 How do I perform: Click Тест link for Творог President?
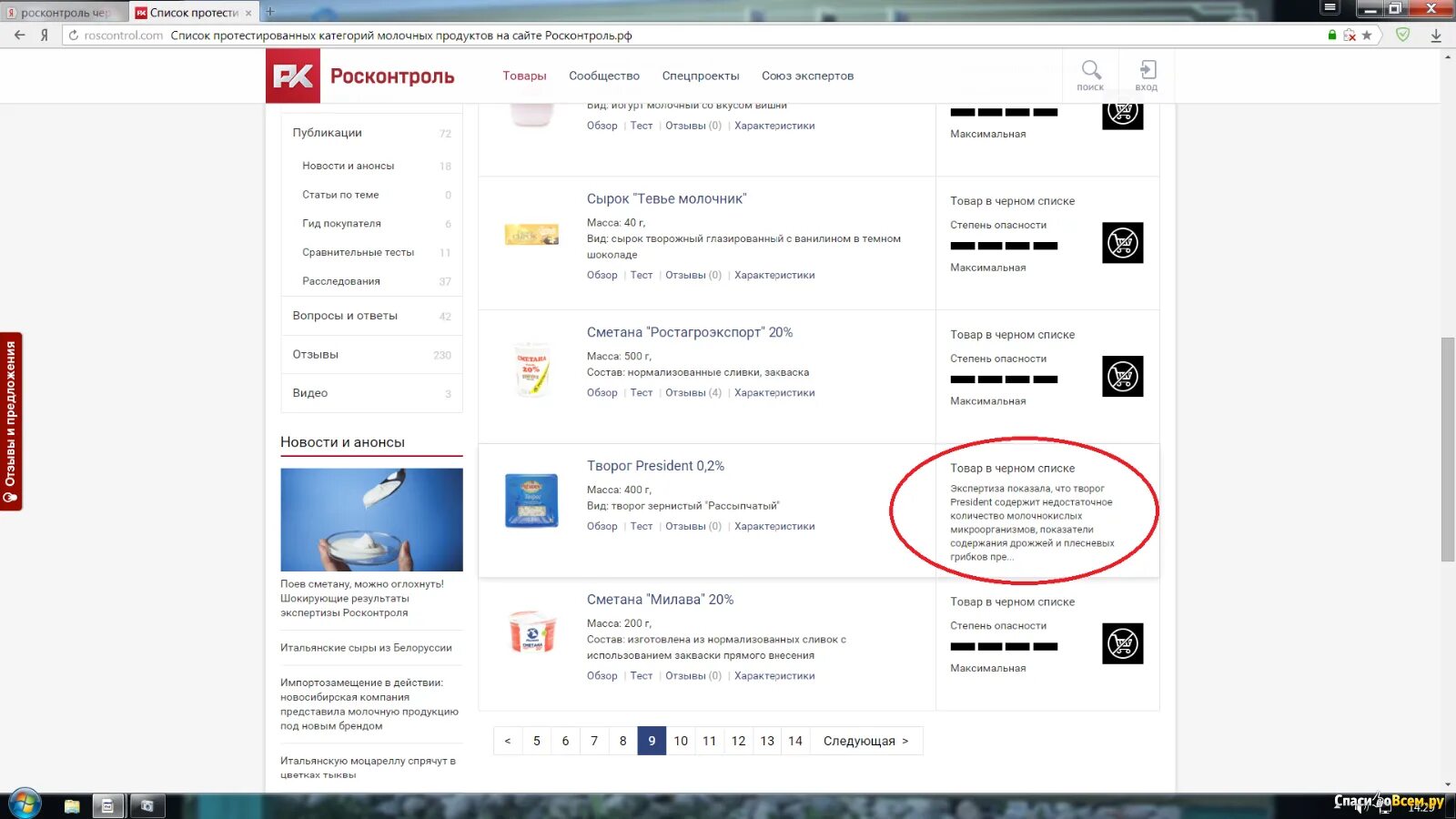(x=642, y=527)
